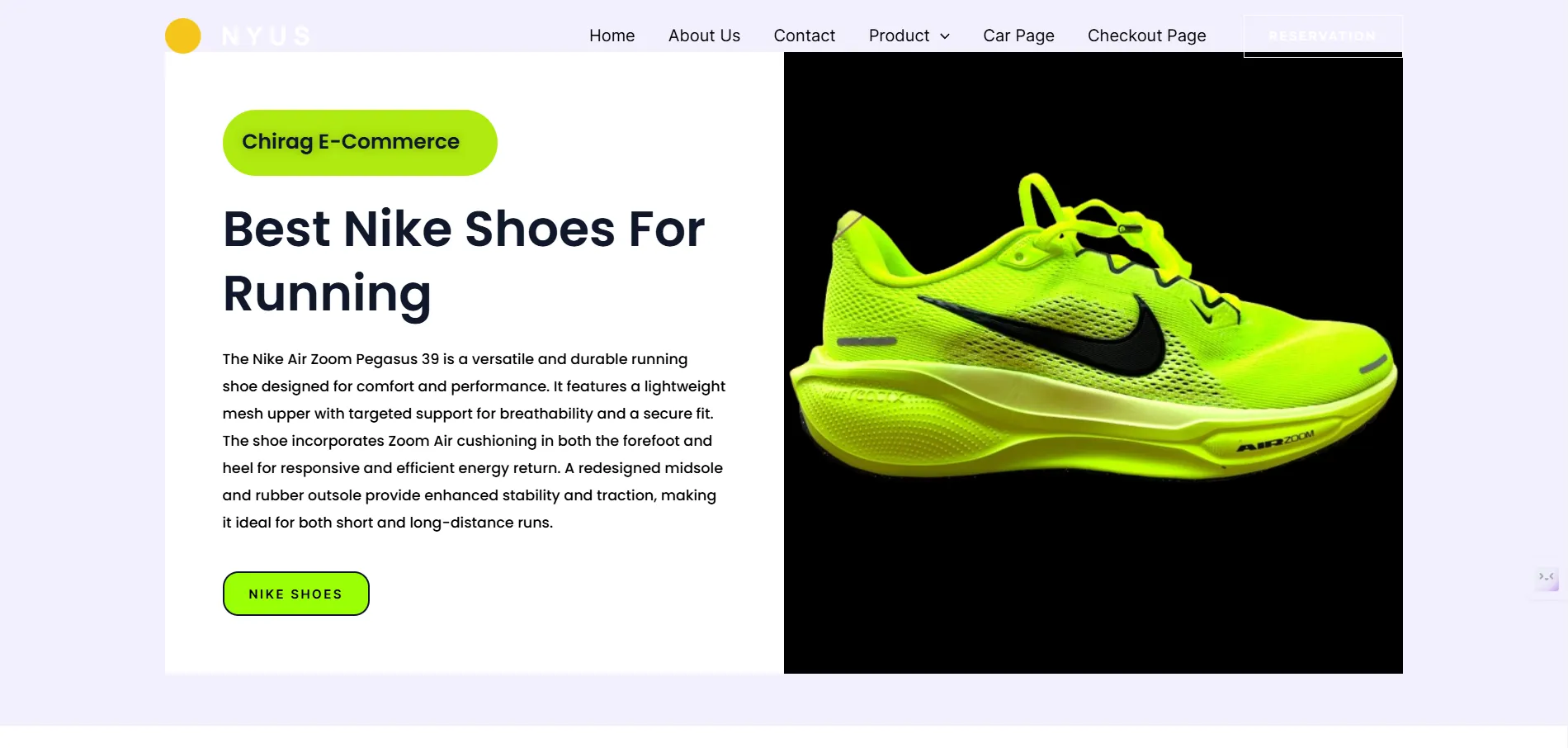This screenshot has width=1568, height=748.
Task: Open the Product menu item
Action: (899, 36)
